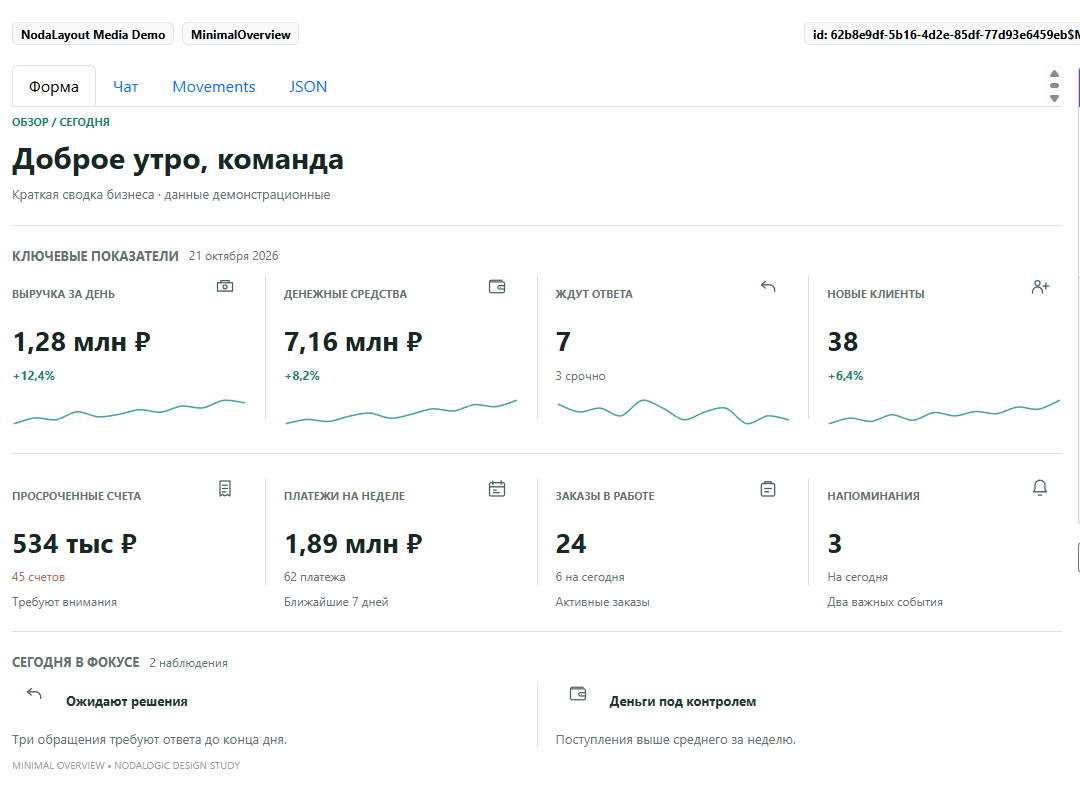Click the clipboard icon beside Заказы в работе
This screenshot has width=1080, height=804.
click(x=768, y=488)
